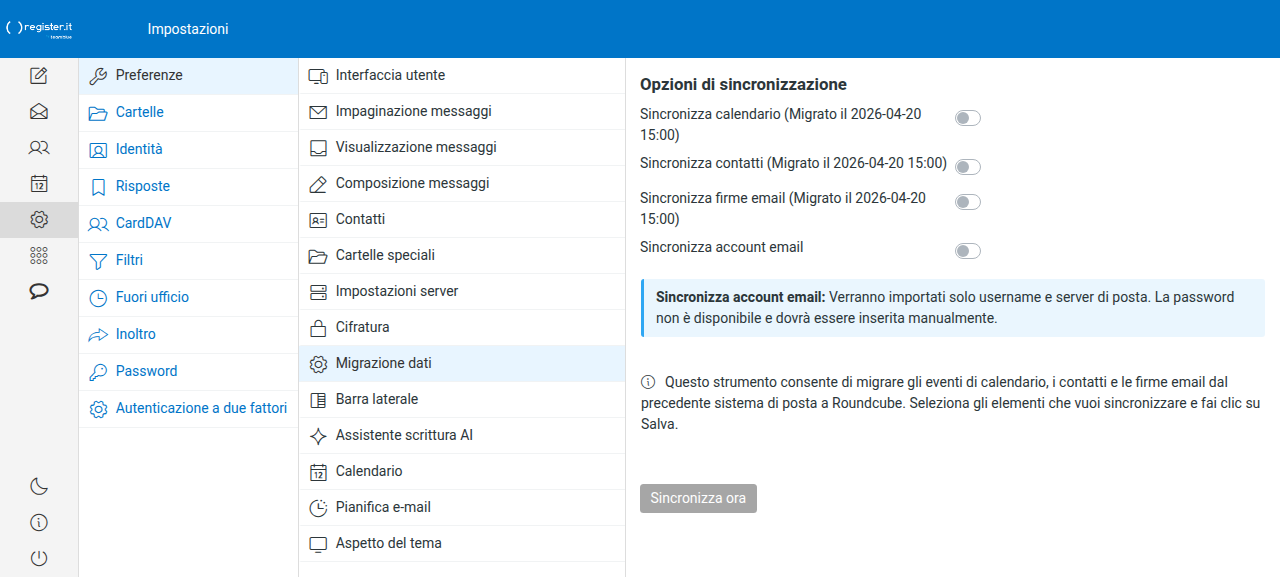Toggle Sincronizza calendario switch
Image resolution: width=1280 pixels, height=577 pixels.
tap(967, 118)
